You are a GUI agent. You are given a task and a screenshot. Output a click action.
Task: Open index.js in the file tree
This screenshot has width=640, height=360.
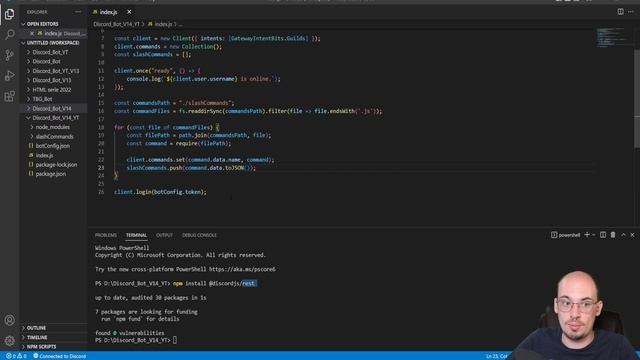point(53,155)
